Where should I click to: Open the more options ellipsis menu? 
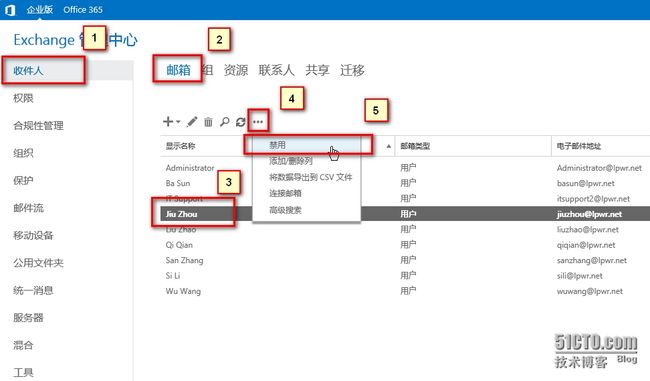258,121
